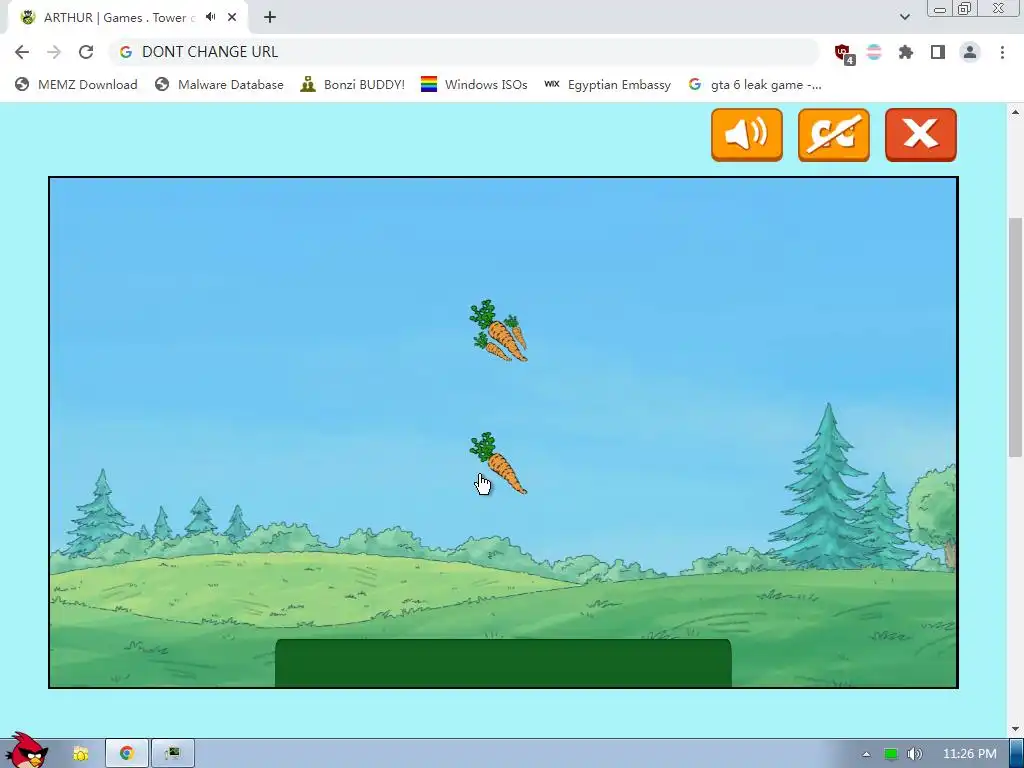The image size is (1024, 768).
Task: Click the Show desktop strip
Action: [1017, 753]
